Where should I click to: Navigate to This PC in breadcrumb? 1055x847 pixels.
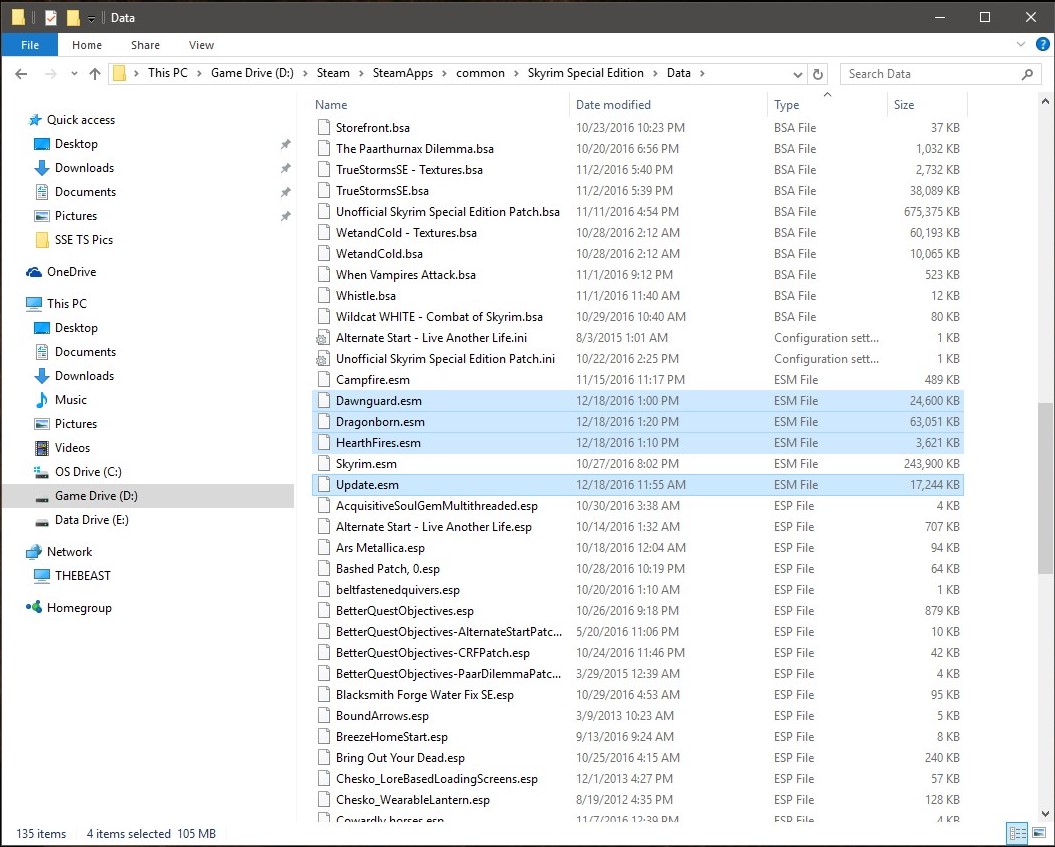(x=168, y=73)
